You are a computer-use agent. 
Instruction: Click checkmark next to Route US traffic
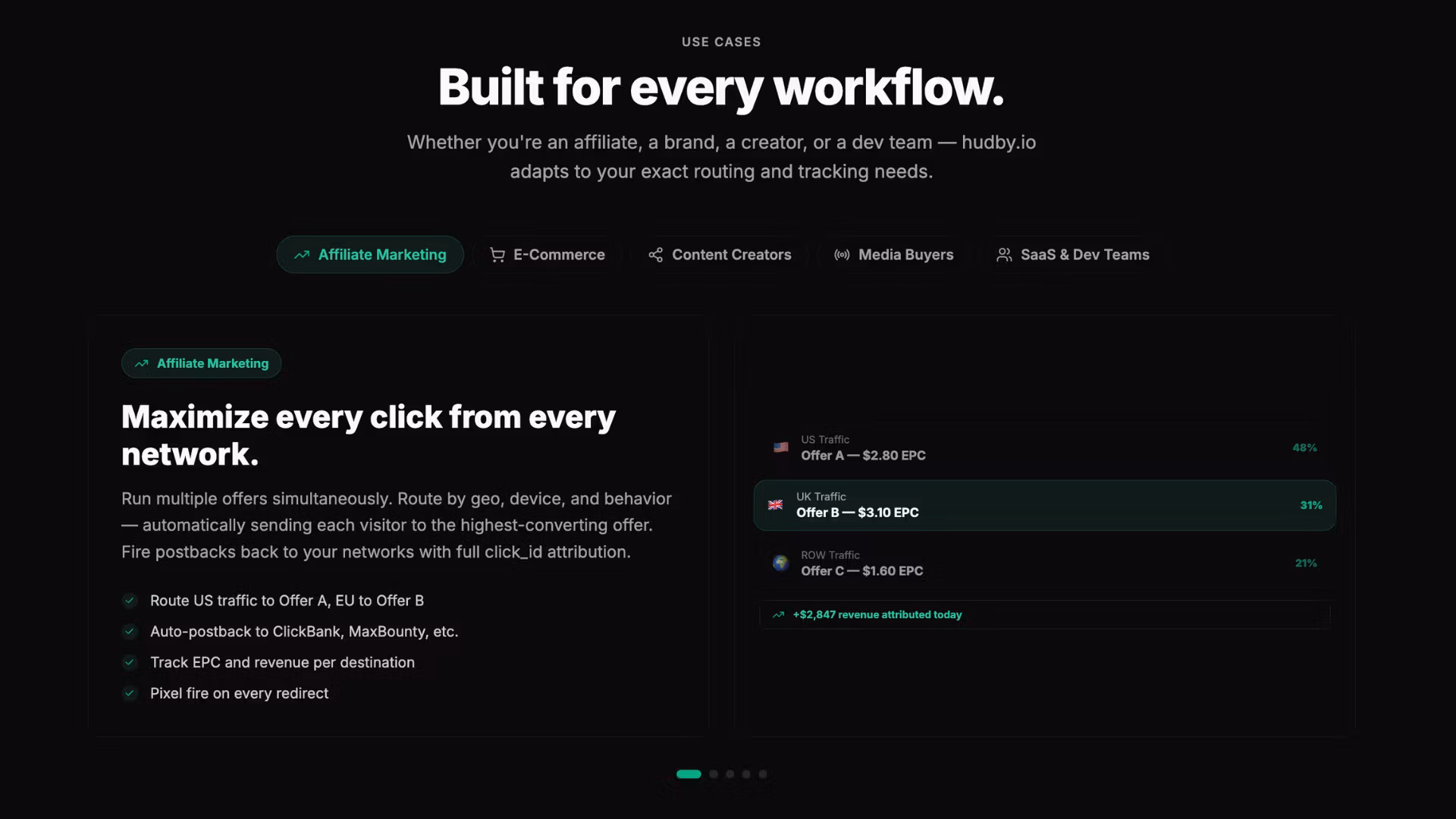tap(130, 601)
